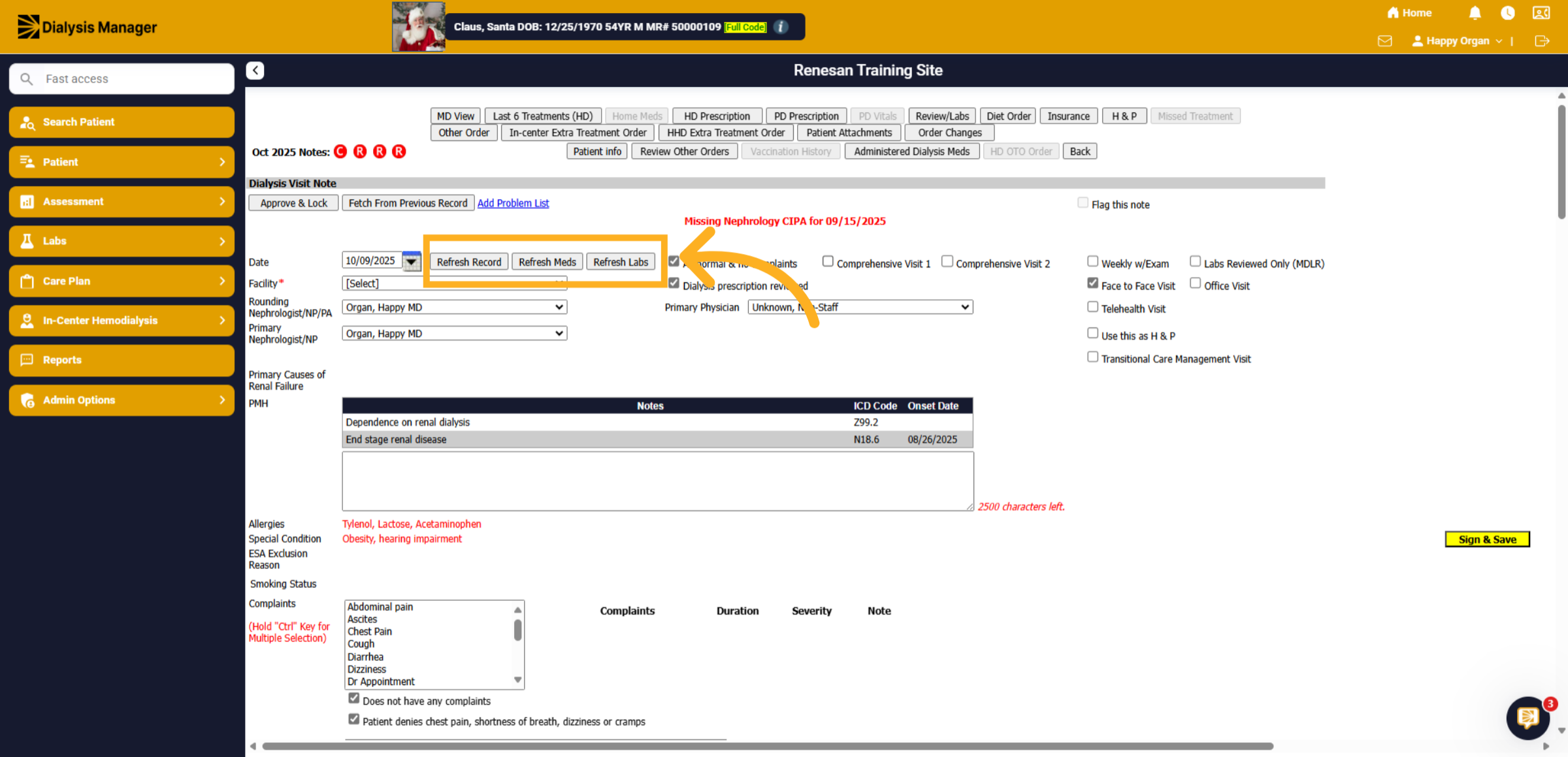This screenshot has width=1568, height=757.
Task: Open HD Prescription tab
Action: tap(717, 116)
